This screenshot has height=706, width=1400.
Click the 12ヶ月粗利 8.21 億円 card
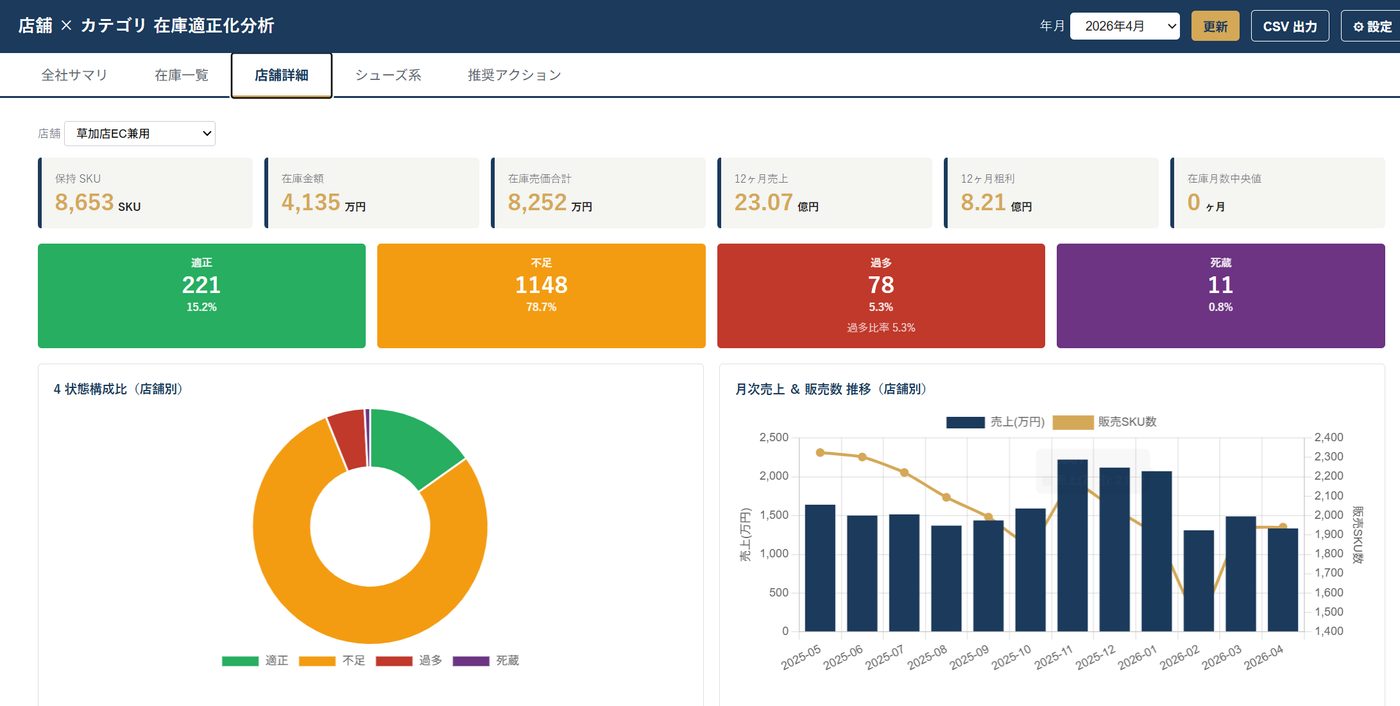pyautogui.click(x=1051, y=193)
